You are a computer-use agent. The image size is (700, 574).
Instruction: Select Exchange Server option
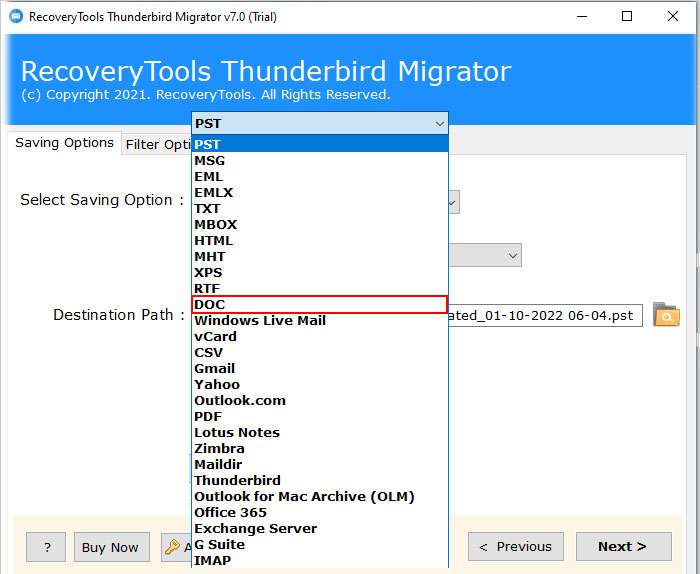(x=320, y=528)
